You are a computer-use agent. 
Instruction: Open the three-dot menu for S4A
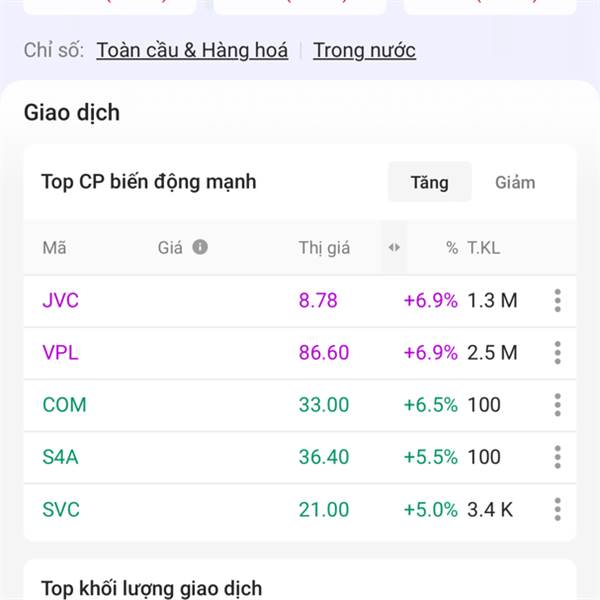click(x=557, y=457)
